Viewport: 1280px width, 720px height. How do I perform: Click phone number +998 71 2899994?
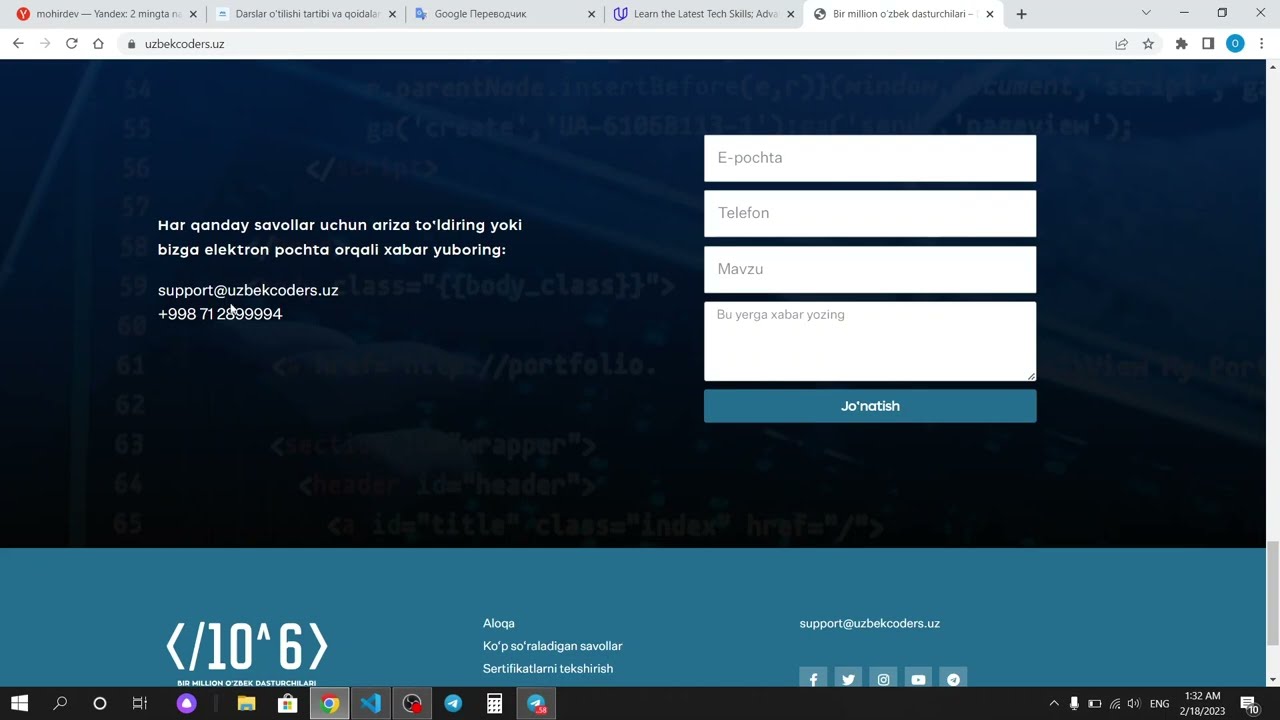220,314
